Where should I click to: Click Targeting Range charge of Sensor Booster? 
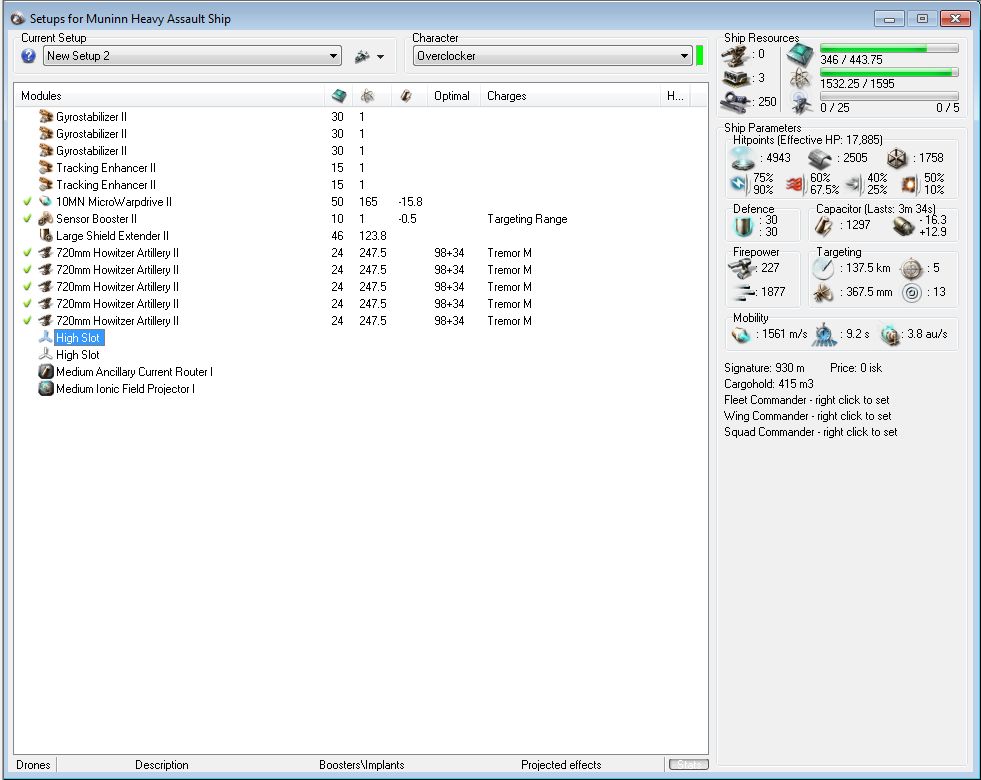[527, 219]
